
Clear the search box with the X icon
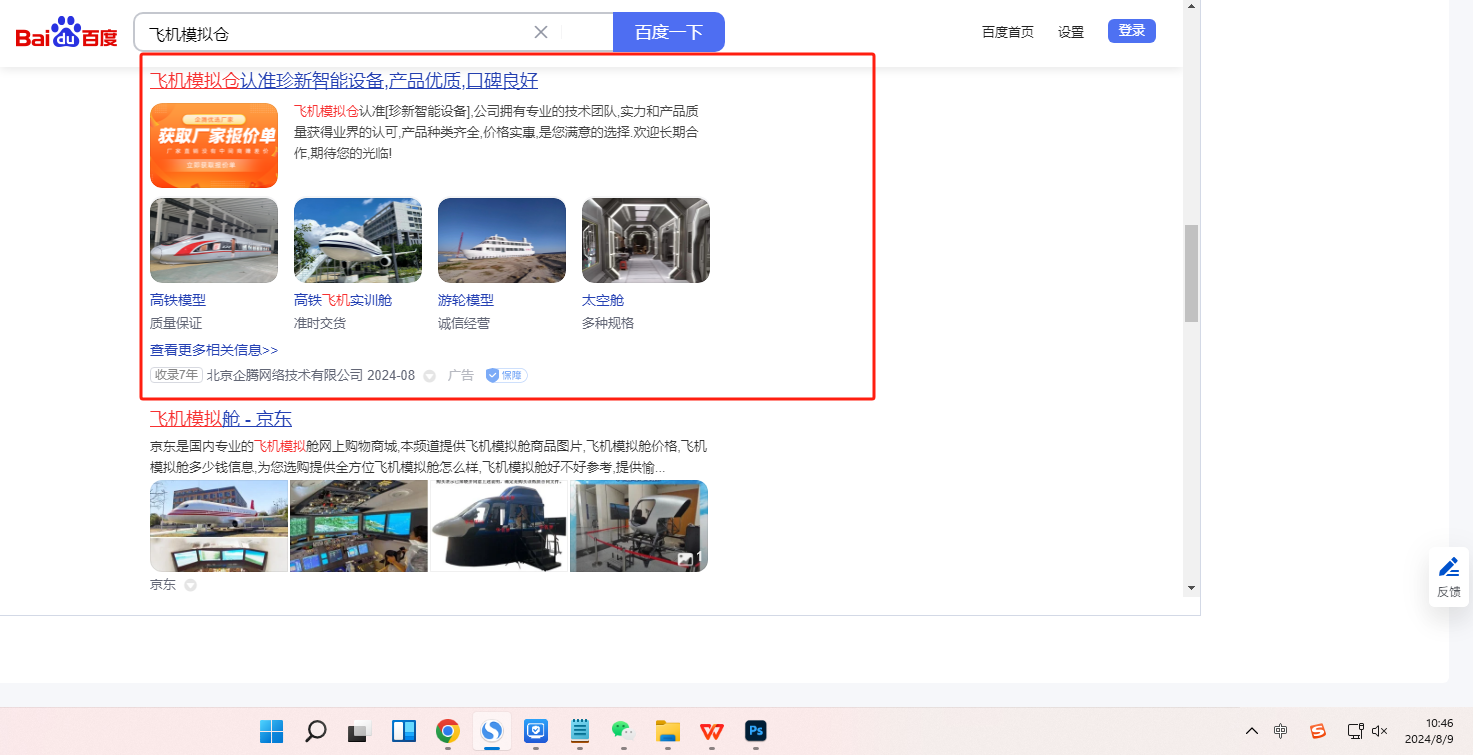pyautogui.click(x=541, y=32)
